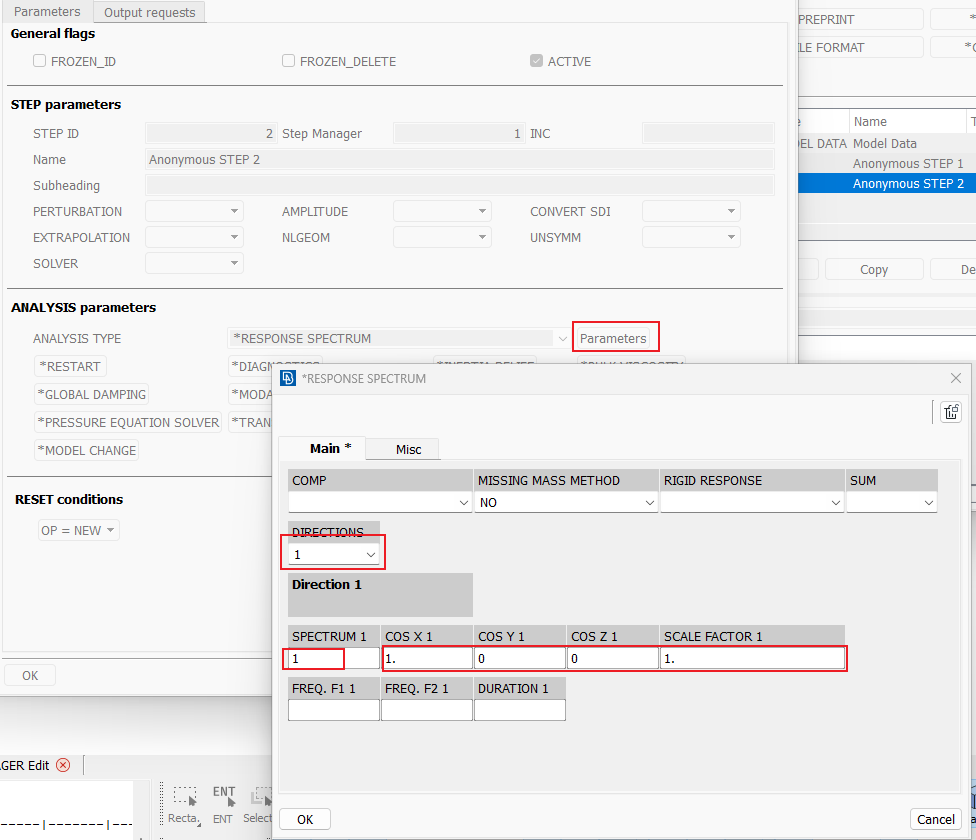Click the Parameters button next to ANALYSIS TYPE
This screenshot has width=976, height=840.
pyautogui.click(x=613, y=338)
